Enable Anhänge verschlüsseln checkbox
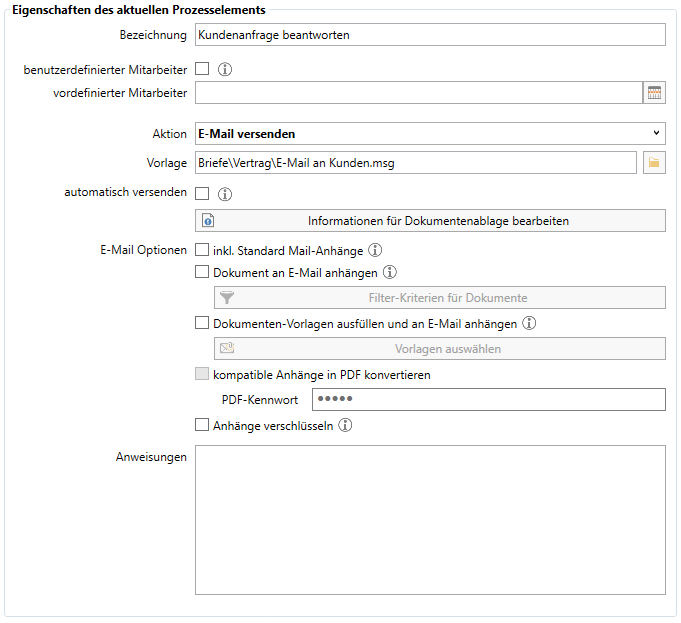 click(x=202, y=425)
